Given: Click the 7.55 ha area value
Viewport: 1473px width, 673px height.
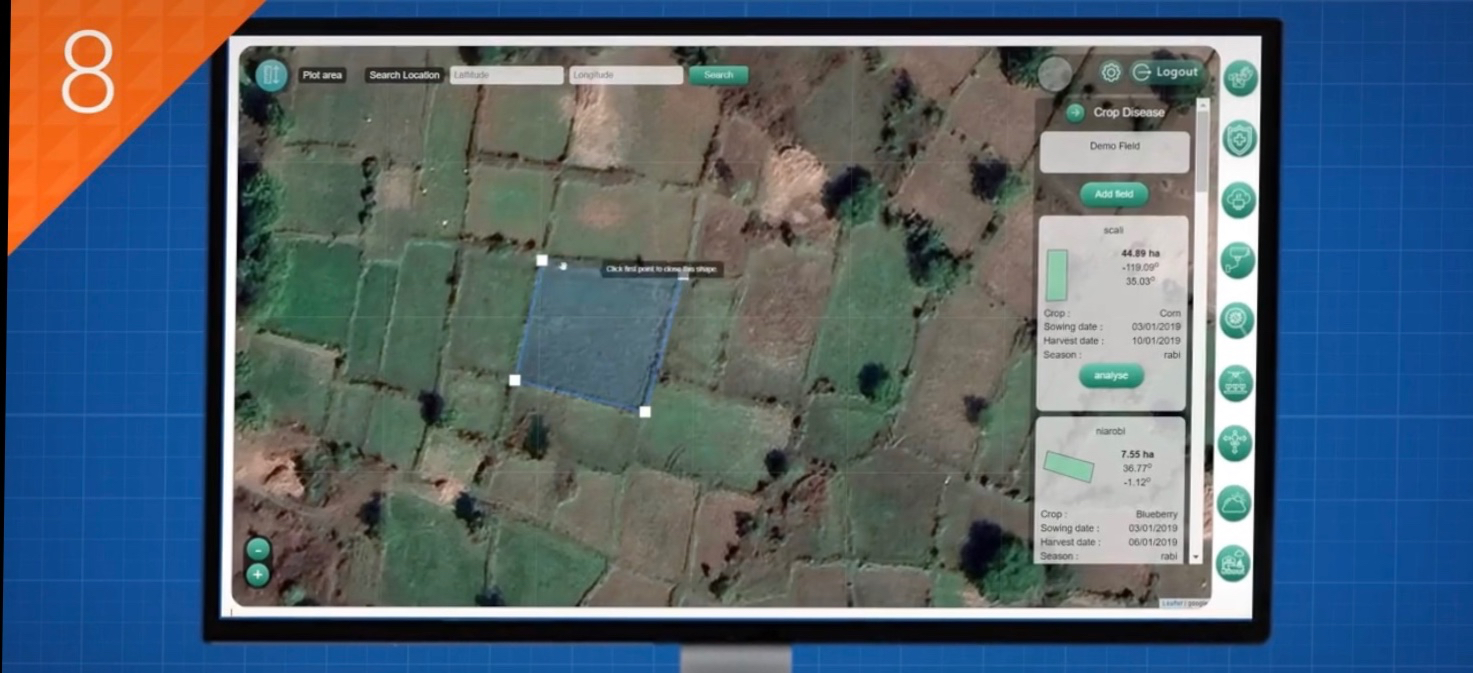Looking at the screenshot, I should click(1137, 454).
